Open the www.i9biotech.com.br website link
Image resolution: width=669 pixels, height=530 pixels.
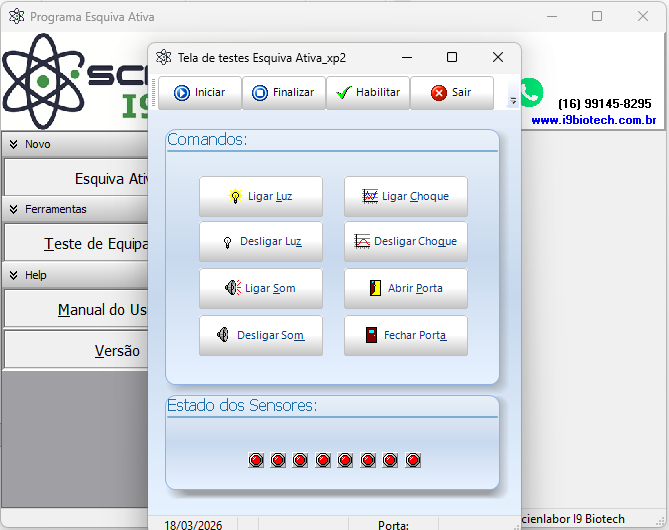coord(593,120)
